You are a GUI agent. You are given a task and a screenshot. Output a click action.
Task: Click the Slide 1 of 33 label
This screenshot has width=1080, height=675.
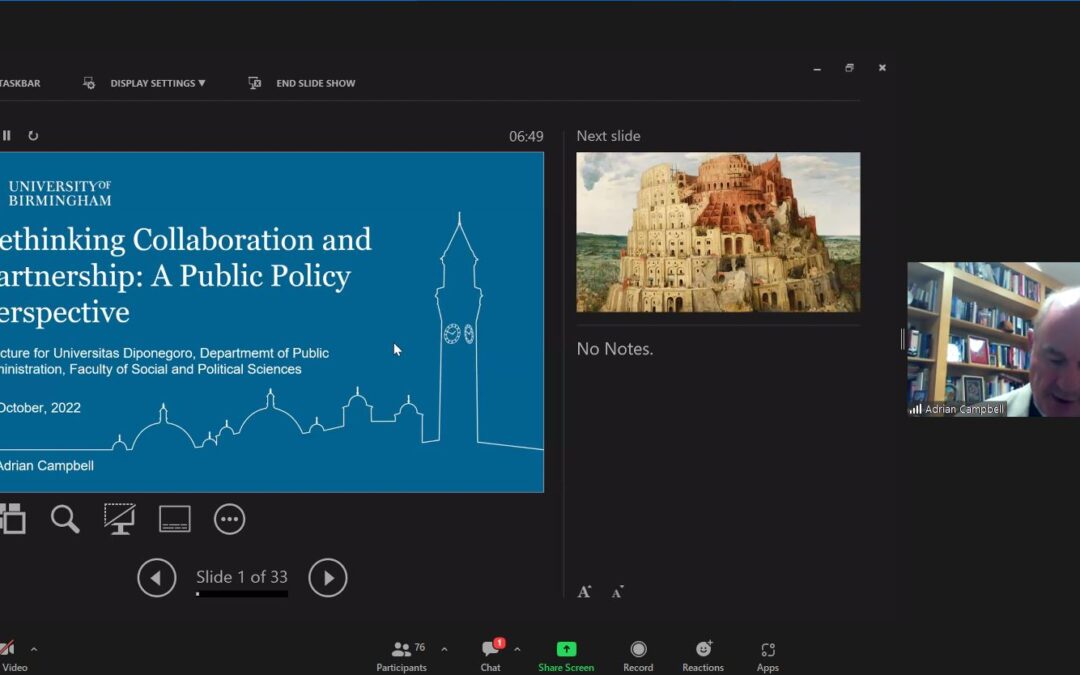pyautogui.click(x=242, y=577)
